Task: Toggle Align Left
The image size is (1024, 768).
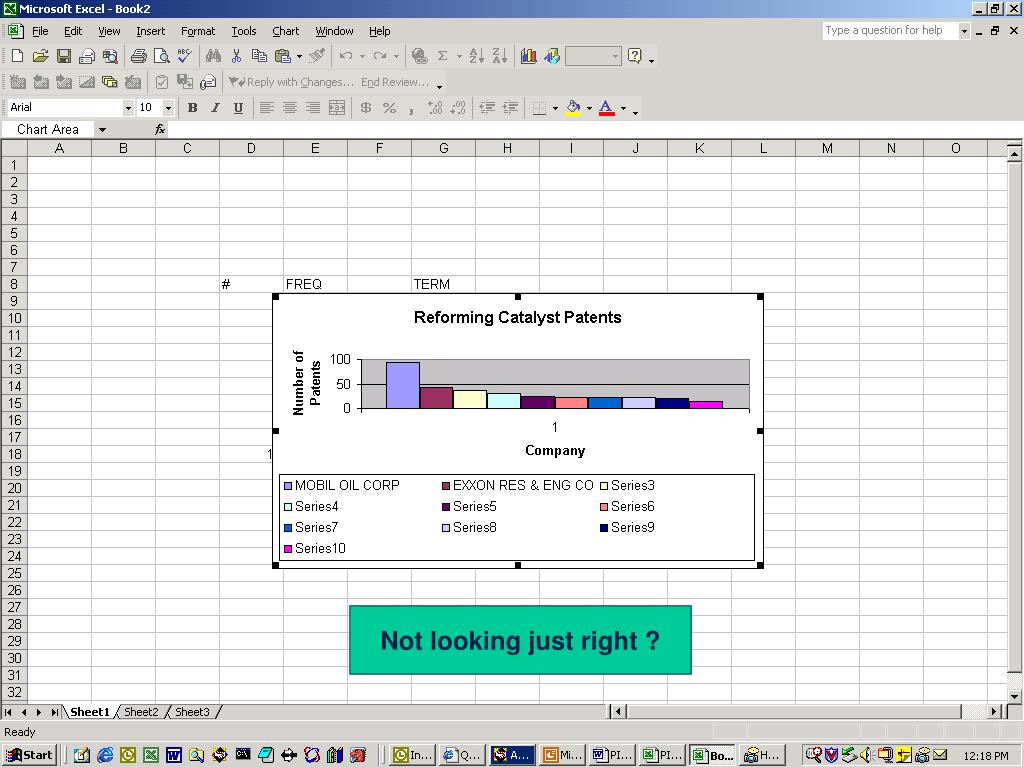Action: pyautogui.click(x=266, y=108)
